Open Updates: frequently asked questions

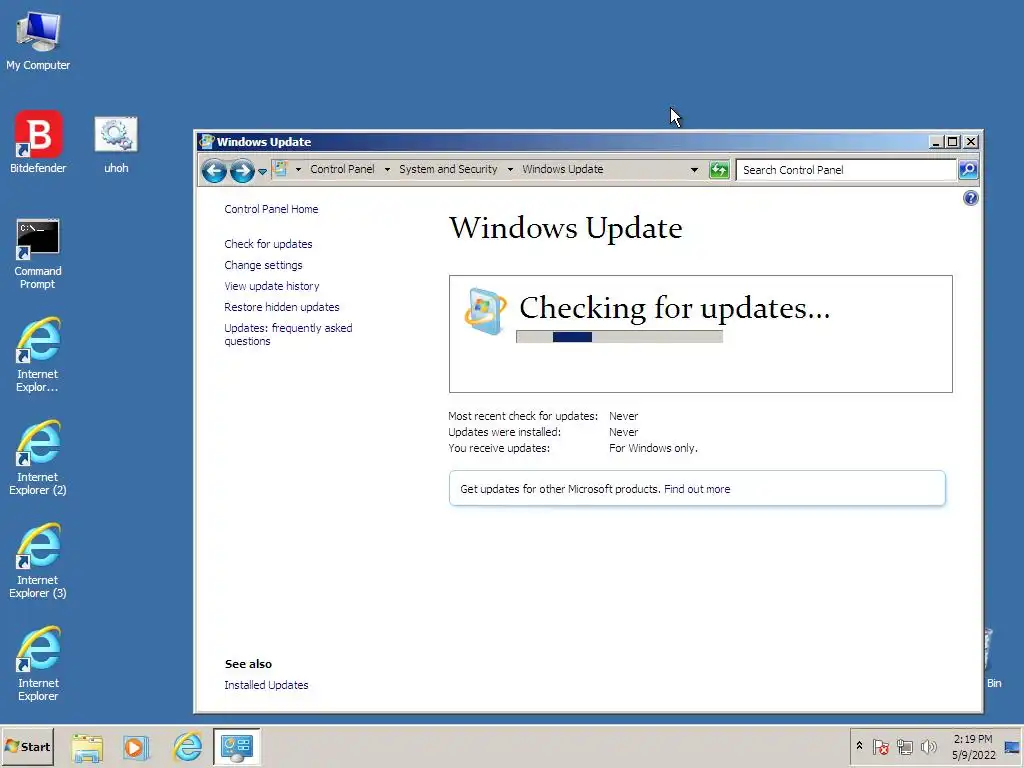pos(288,334)
